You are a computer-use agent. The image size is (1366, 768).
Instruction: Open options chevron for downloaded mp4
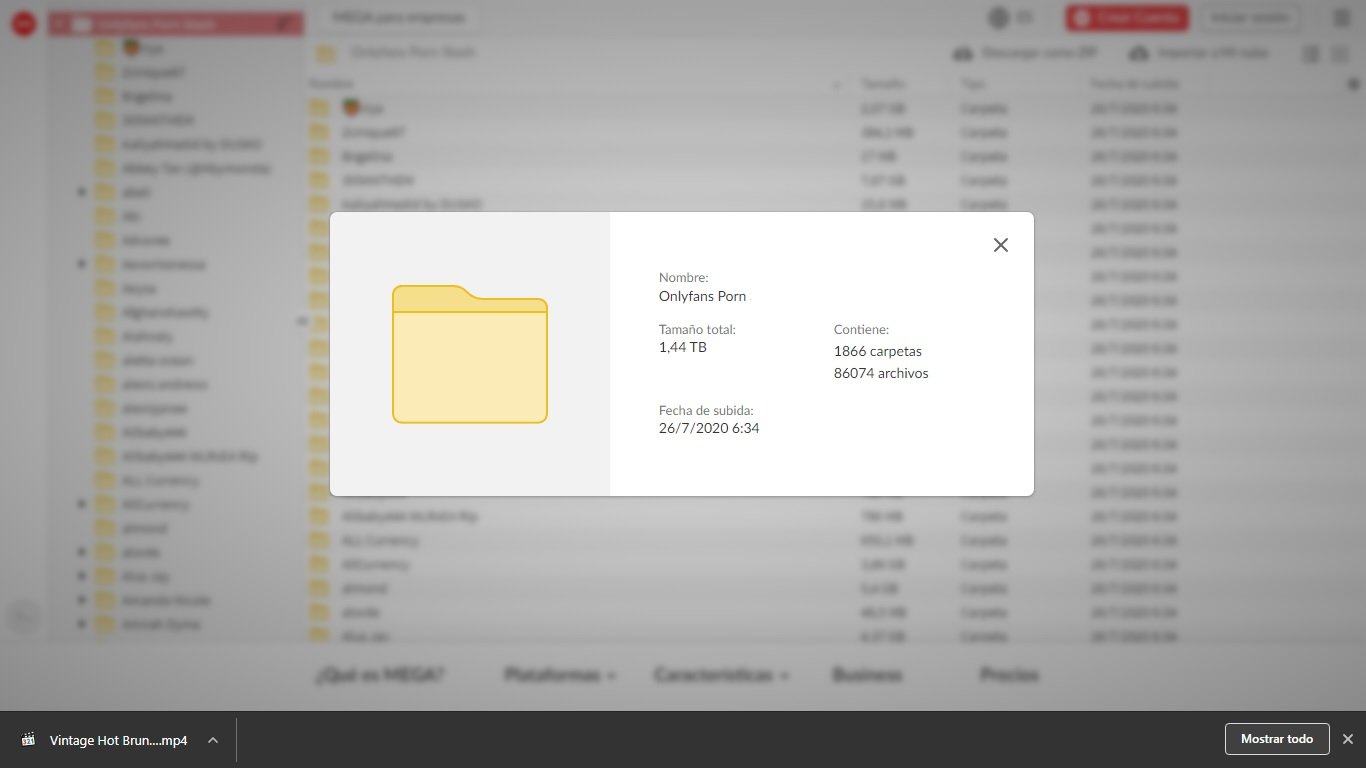pos(213,740)
